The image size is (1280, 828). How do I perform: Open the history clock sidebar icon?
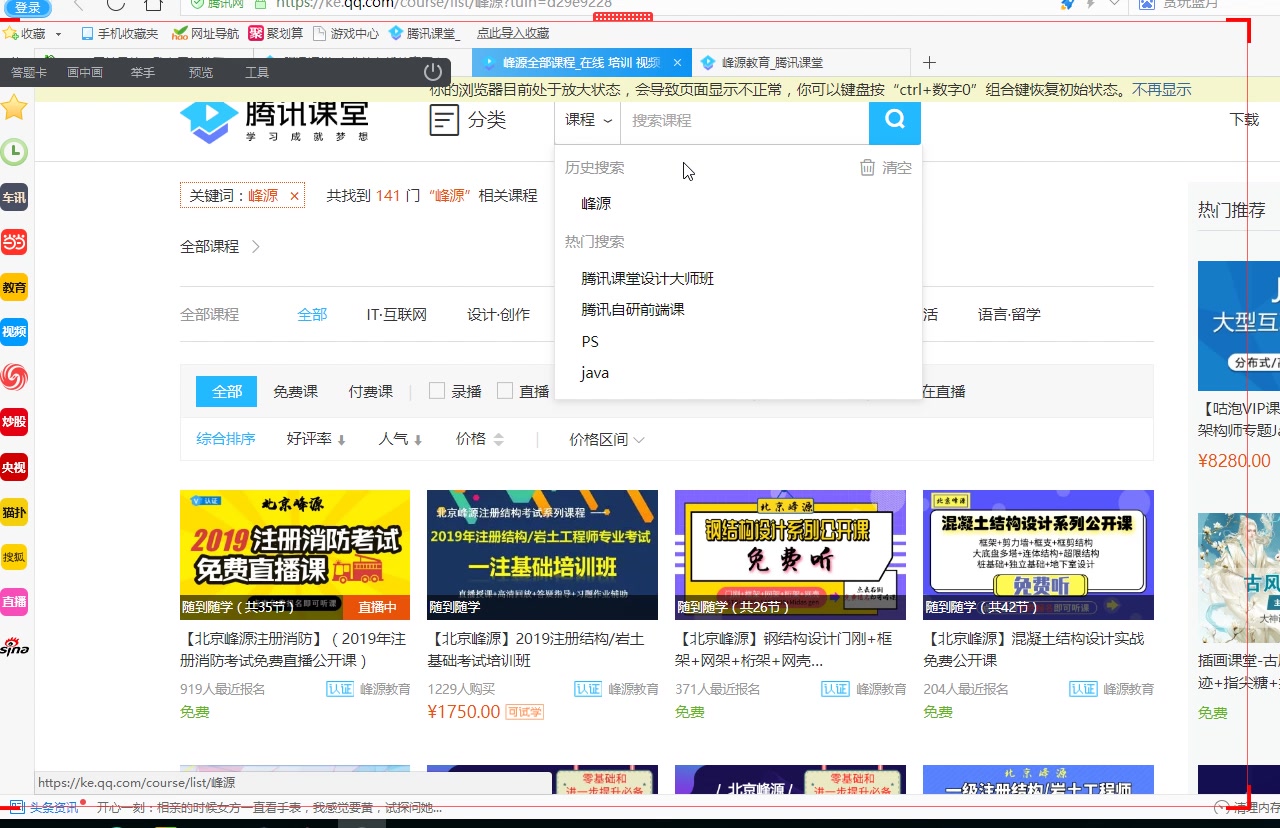[x=14, y=152]
